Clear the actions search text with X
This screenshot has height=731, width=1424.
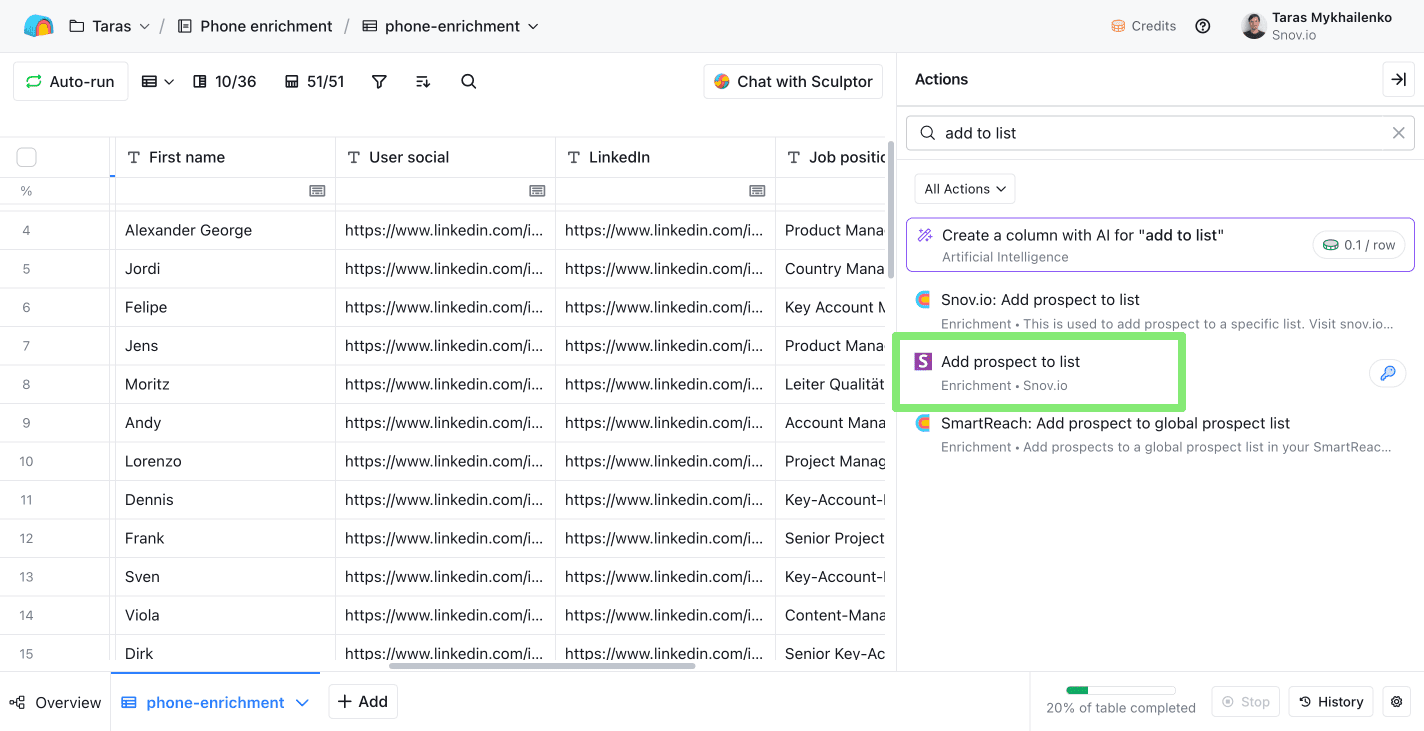coord(1398,133)
